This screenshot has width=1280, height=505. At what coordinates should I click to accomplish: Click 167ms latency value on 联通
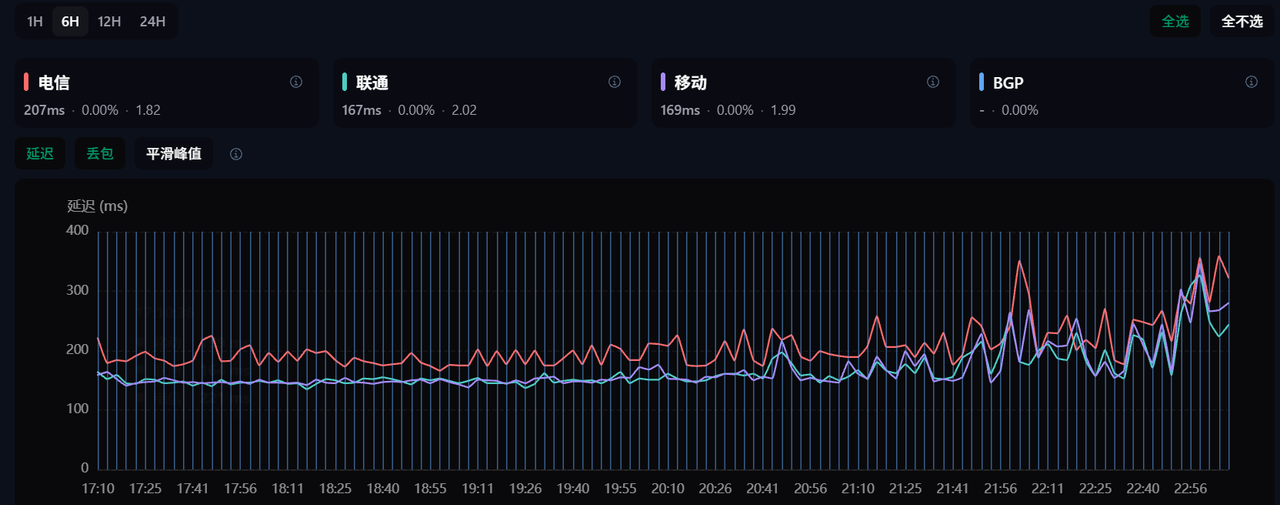coord(362,110)
